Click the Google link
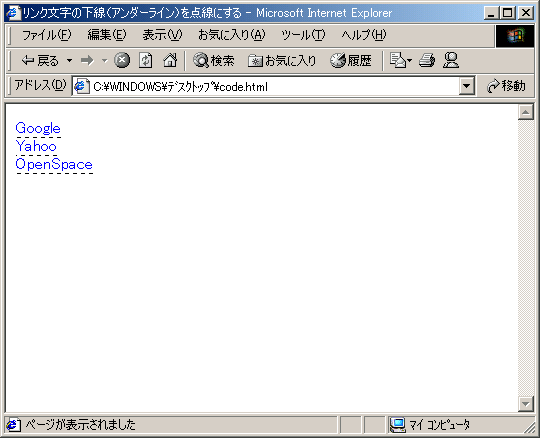The height and width of the screenshot is (438, 540). (x=38, y=128)
